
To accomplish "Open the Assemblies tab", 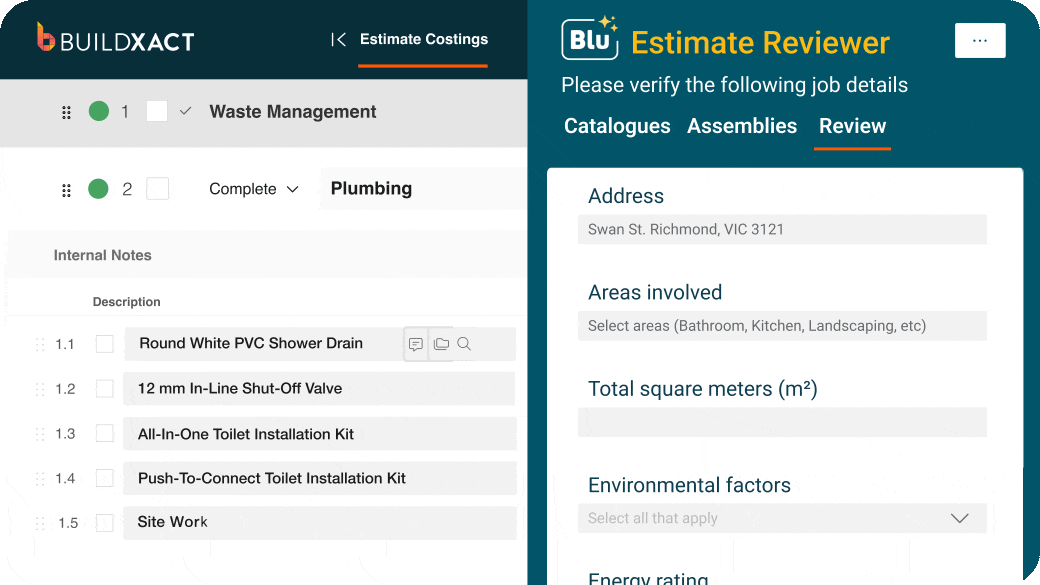I will click(742, 126).
